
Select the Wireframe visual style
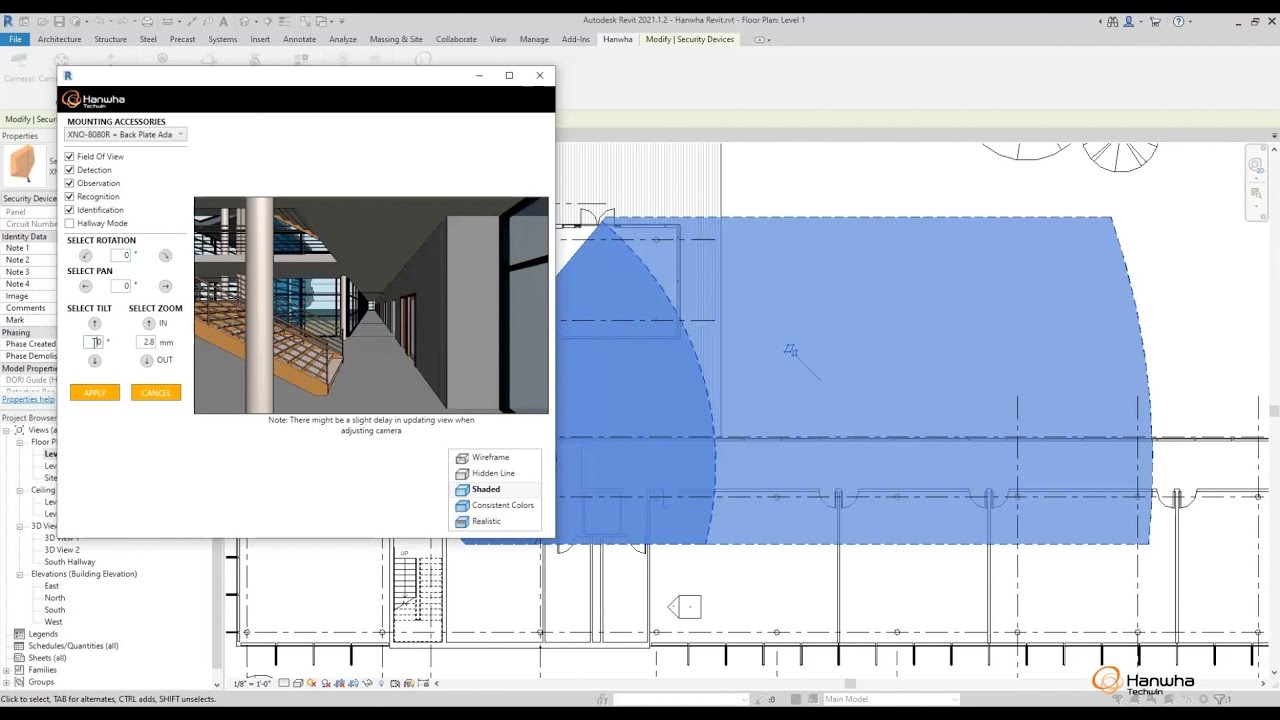(490, 457)
